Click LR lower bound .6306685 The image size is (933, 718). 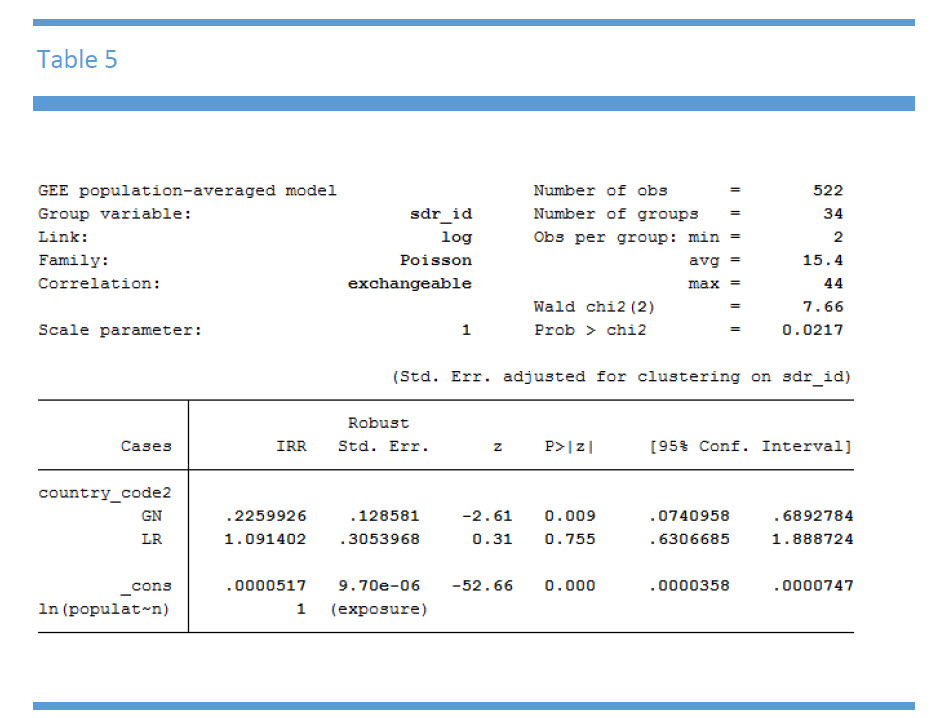tap(688, 539)
